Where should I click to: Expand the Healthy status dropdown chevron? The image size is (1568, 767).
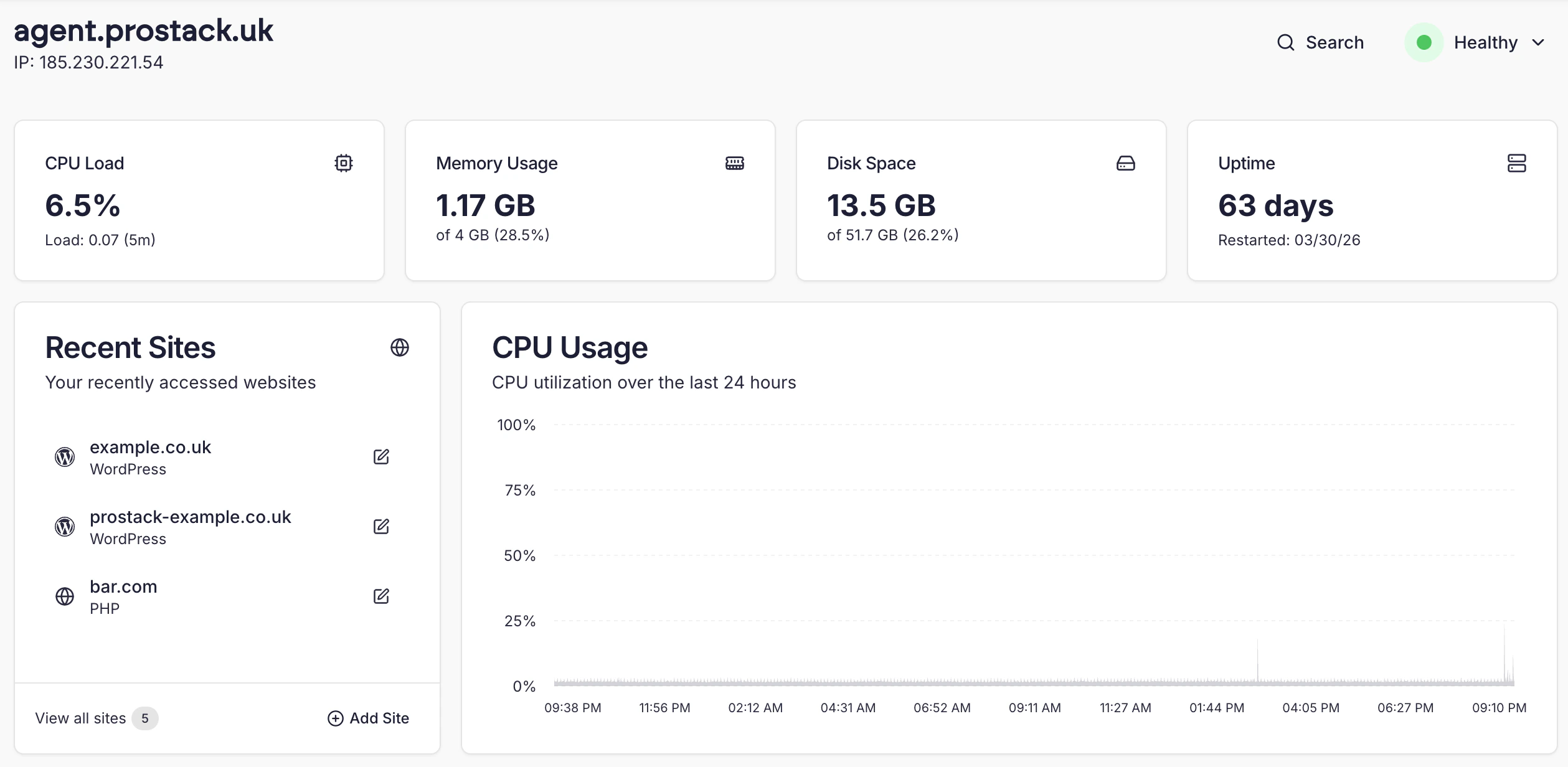(x=1538, y=42)
